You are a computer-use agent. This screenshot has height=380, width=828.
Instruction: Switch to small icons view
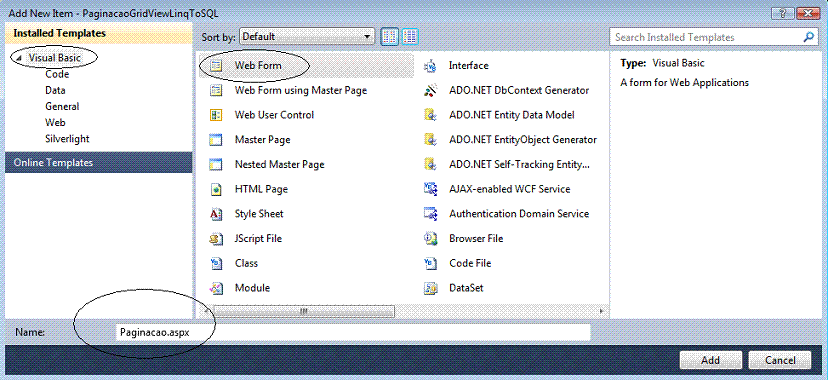point(389,36)
